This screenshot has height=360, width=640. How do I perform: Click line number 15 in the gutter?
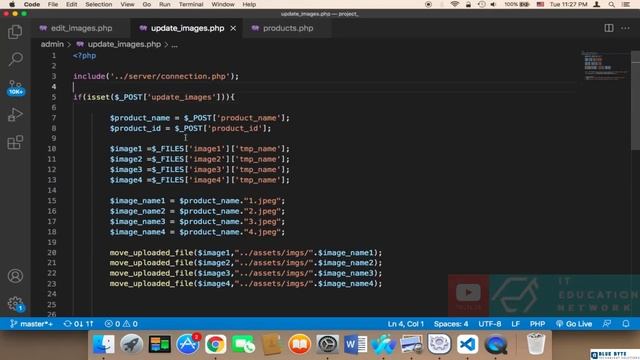[x=52, y=201]
